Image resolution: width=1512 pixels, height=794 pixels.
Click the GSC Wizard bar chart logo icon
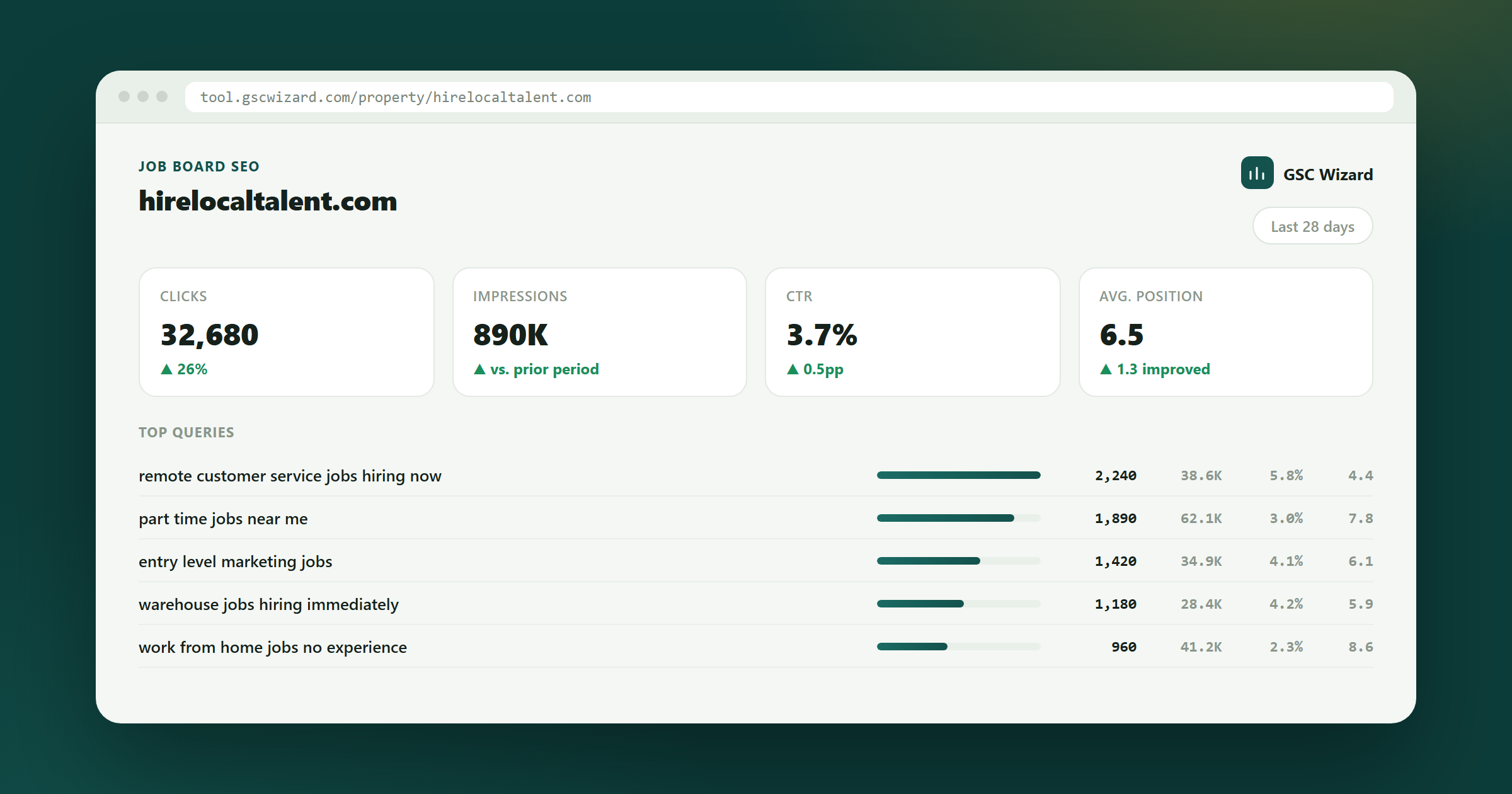[x=1257, y=173]
